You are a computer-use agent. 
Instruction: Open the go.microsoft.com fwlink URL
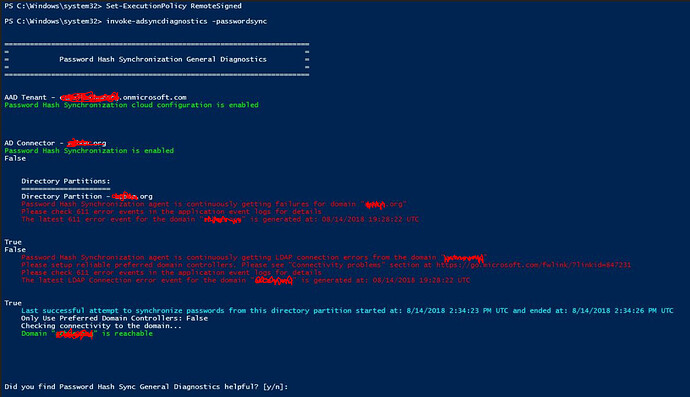(533, 265)
